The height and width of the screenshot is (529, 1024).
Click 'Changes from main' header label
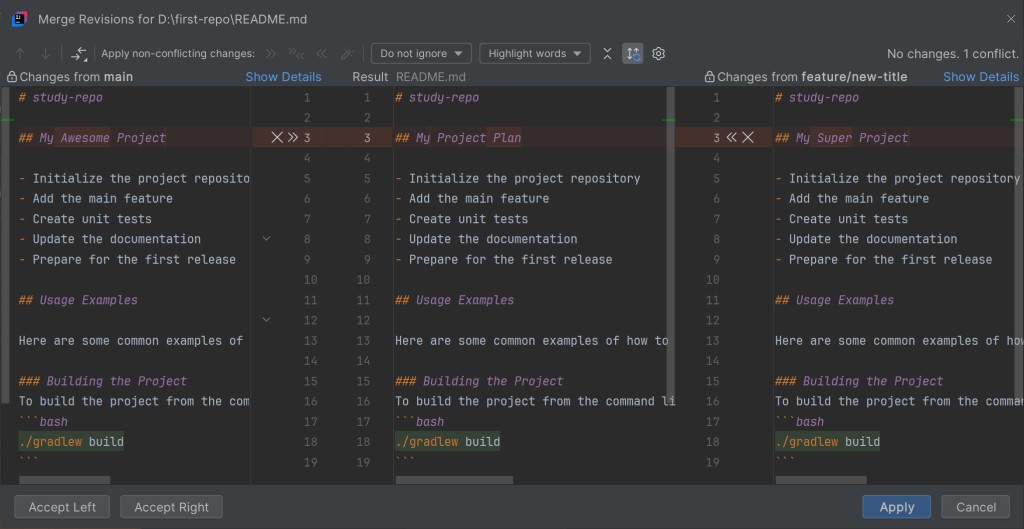tap(76, 77)
